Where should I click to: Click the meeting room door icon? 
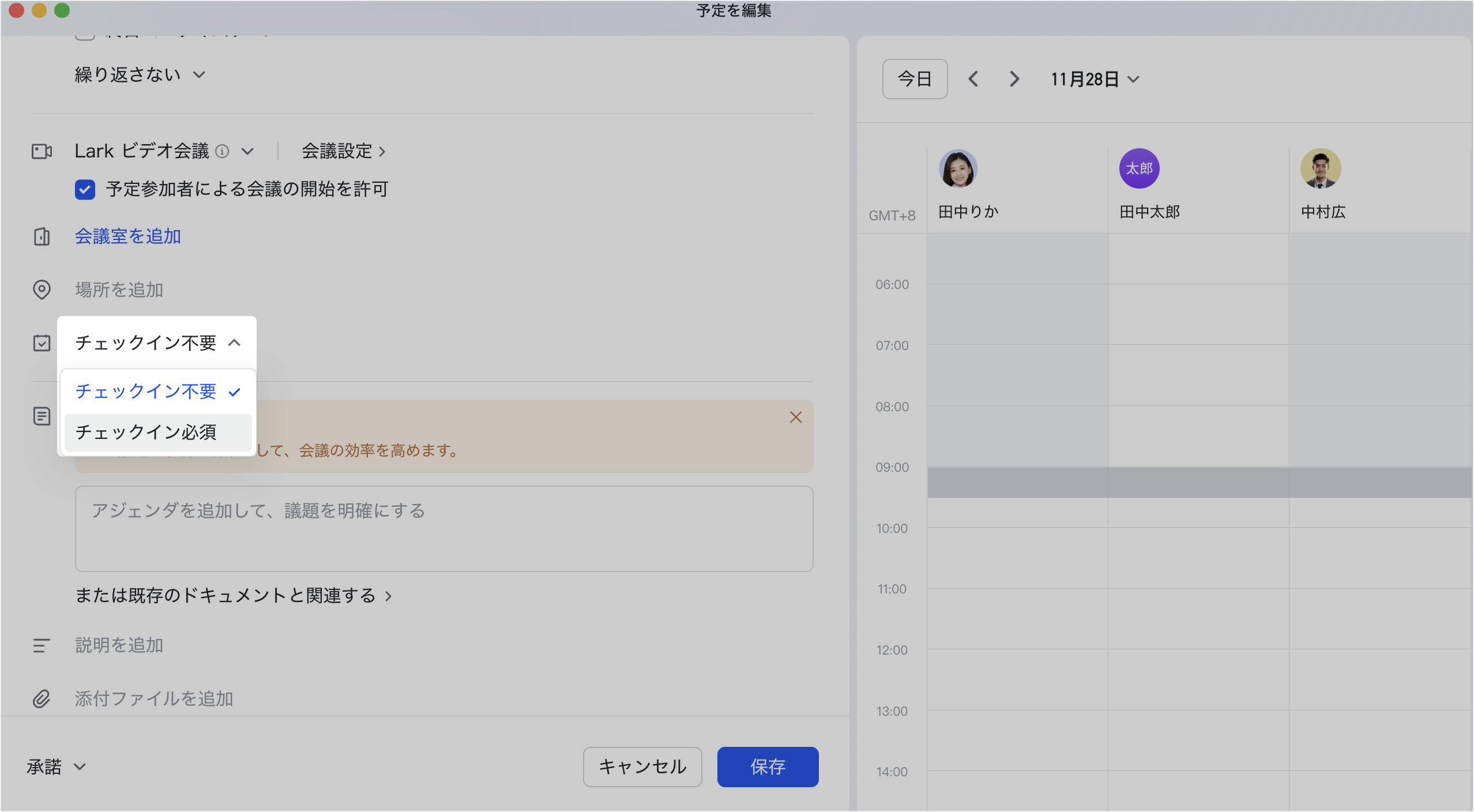(x=42, y=236)
